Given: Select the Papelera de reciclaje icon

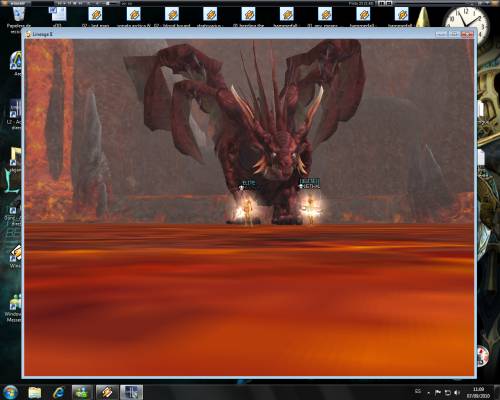Looking at the screenshot, I should [18, 18].
